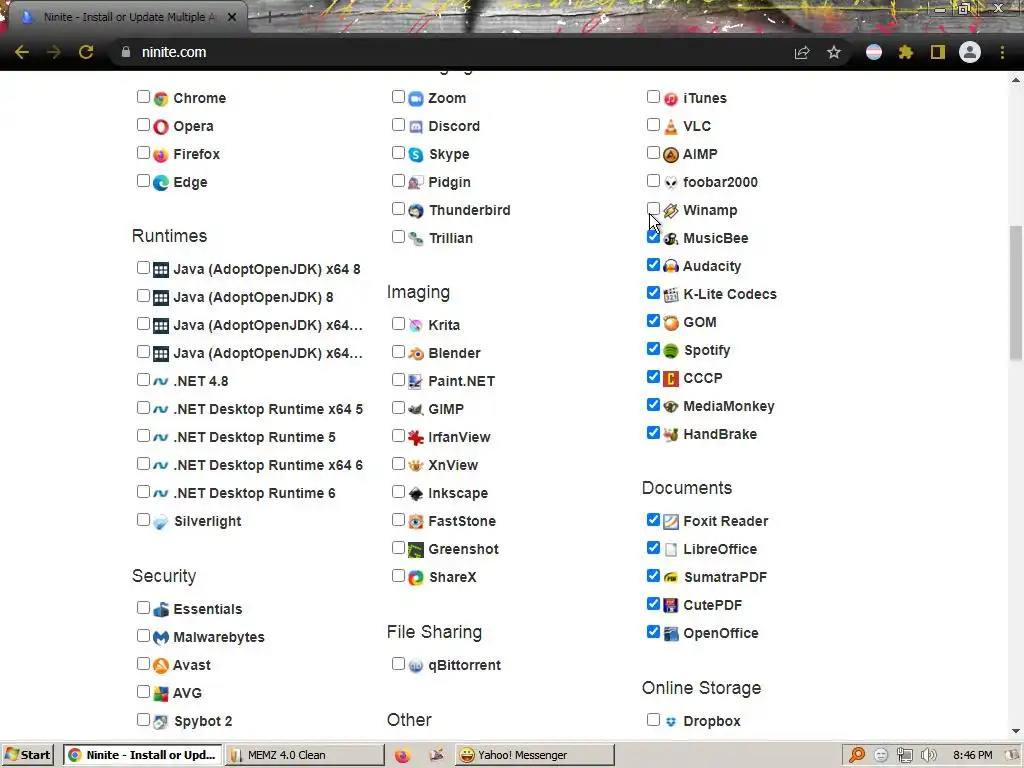Image resolution: width=1024 pixels, height=768 pixels.
Task: Open Yahoo! Messenger from taskbar
Action: [536, 755]
